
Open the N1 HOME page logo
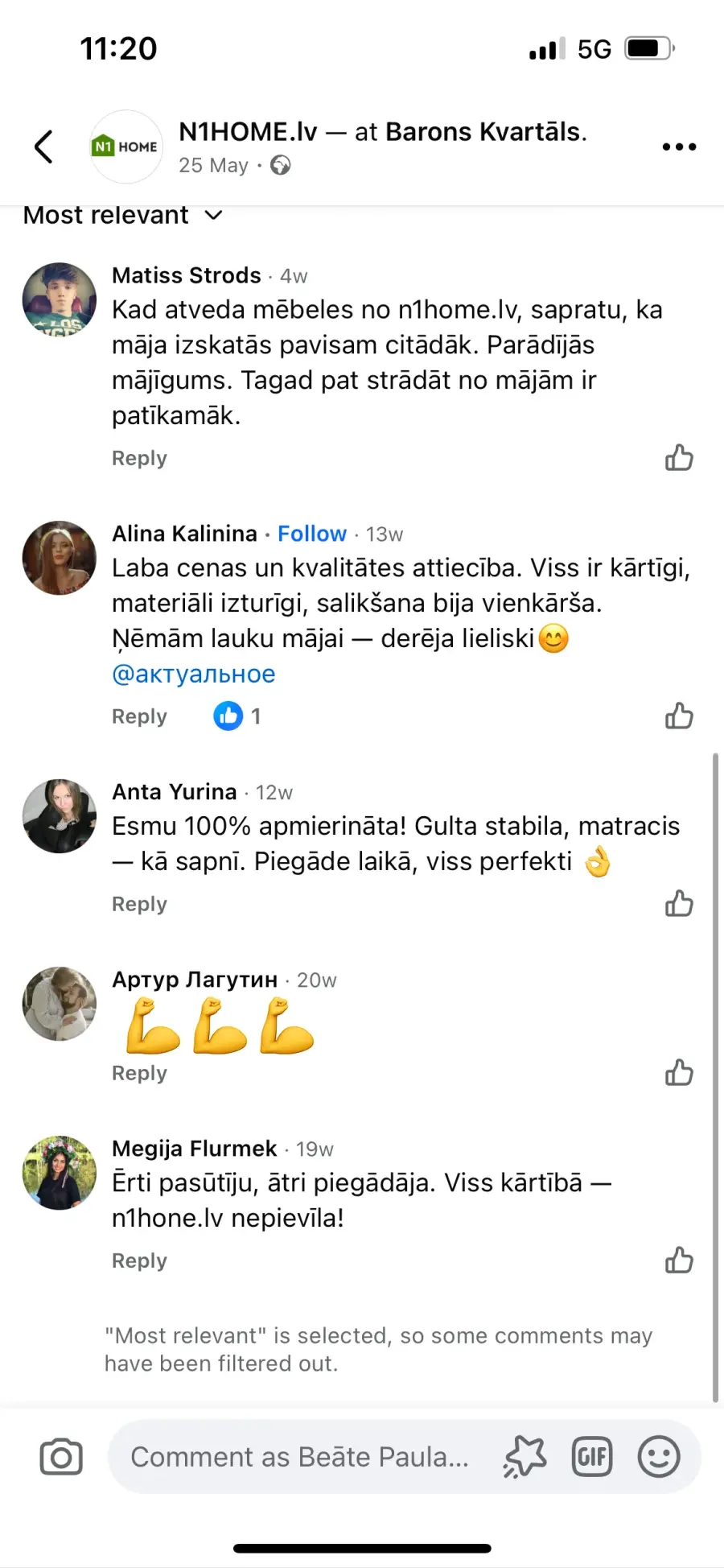[125, 146]
